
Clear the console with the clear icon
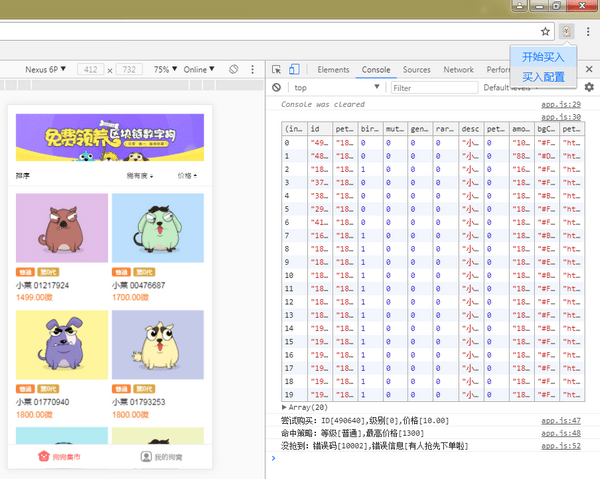tap(276, 88)
